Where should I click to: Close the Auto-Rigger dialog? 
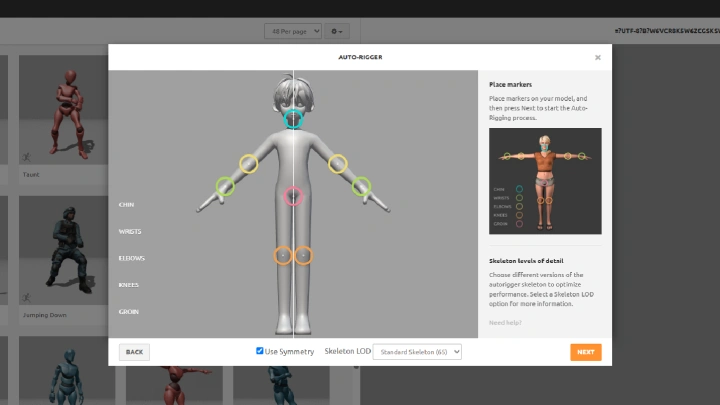[x=598, y=57]
